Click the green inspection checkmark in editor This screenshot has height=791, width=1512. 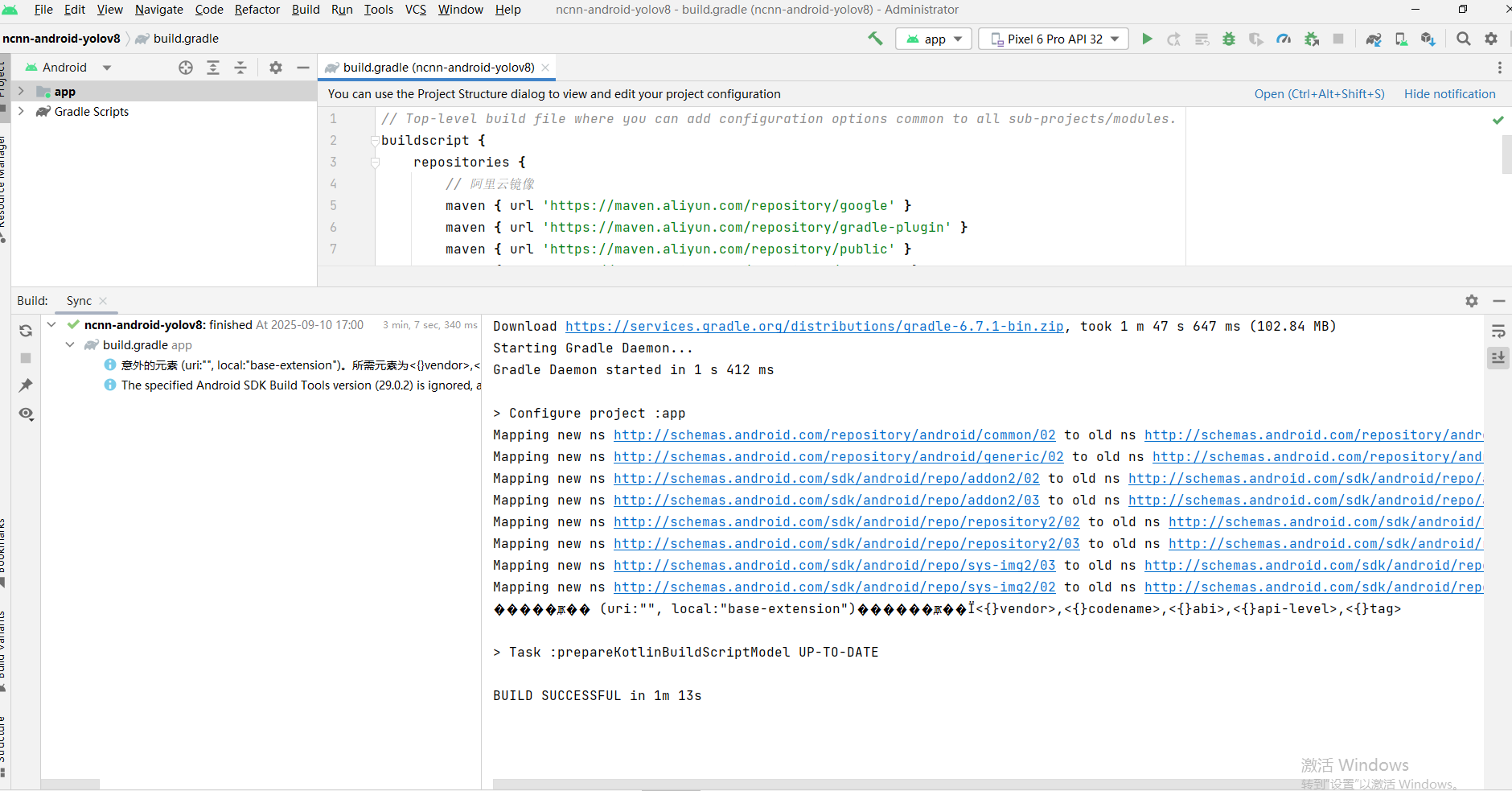click(1498, 120)
